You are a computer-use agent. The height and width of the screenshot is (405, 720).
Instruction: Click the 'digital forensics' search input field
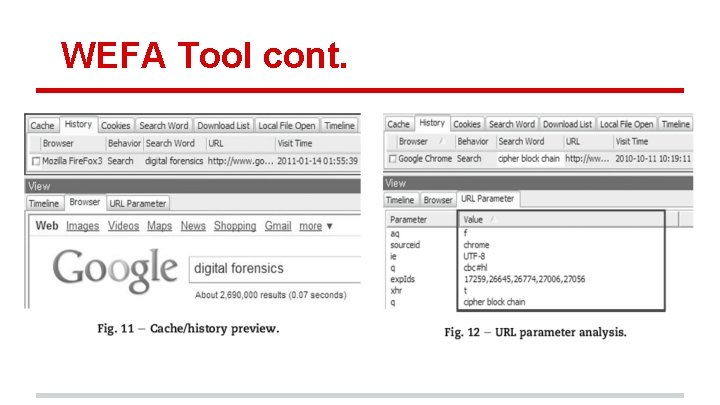pyautogui.click(x=275, y=269)
